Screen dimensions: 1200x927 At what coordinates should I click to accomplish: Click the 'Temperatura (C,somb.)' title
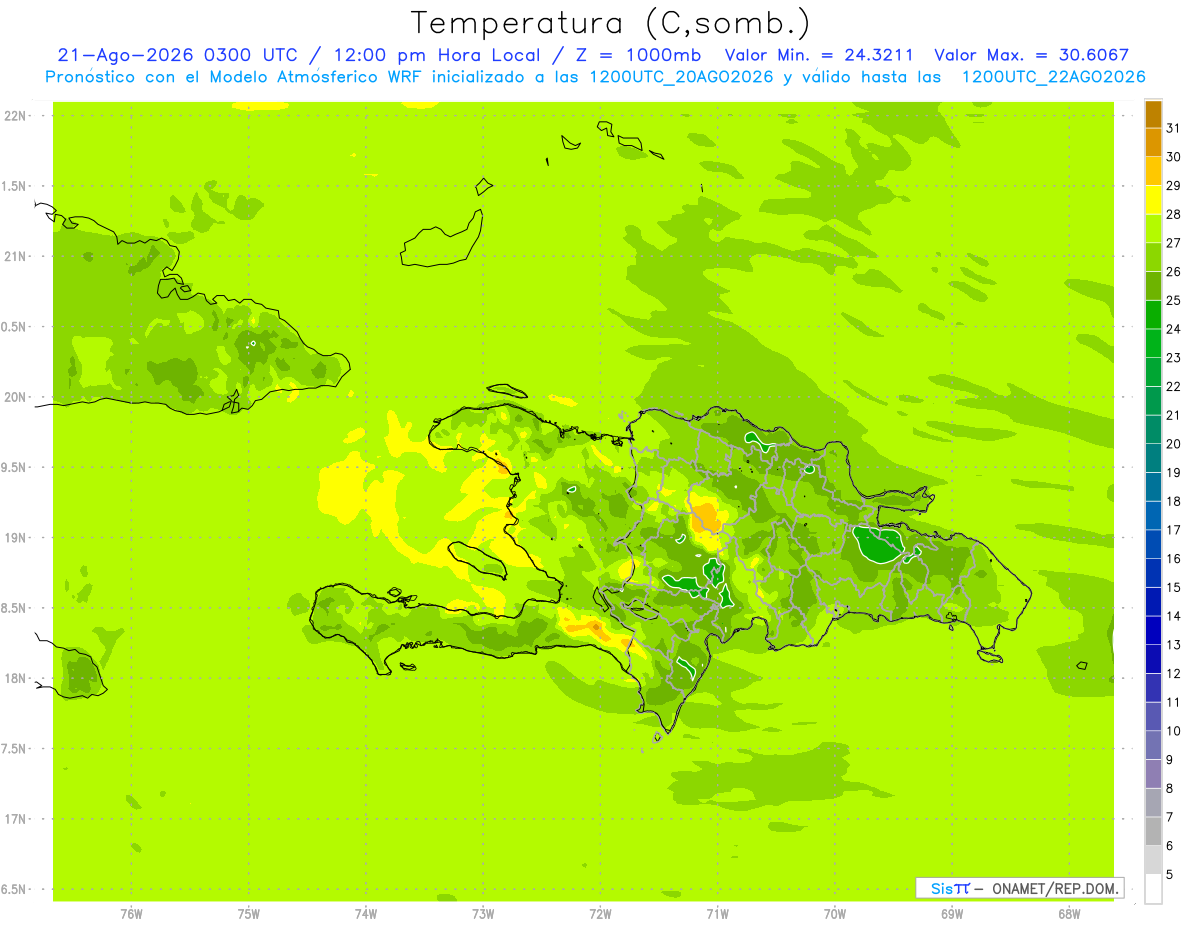tap(611, 23)
